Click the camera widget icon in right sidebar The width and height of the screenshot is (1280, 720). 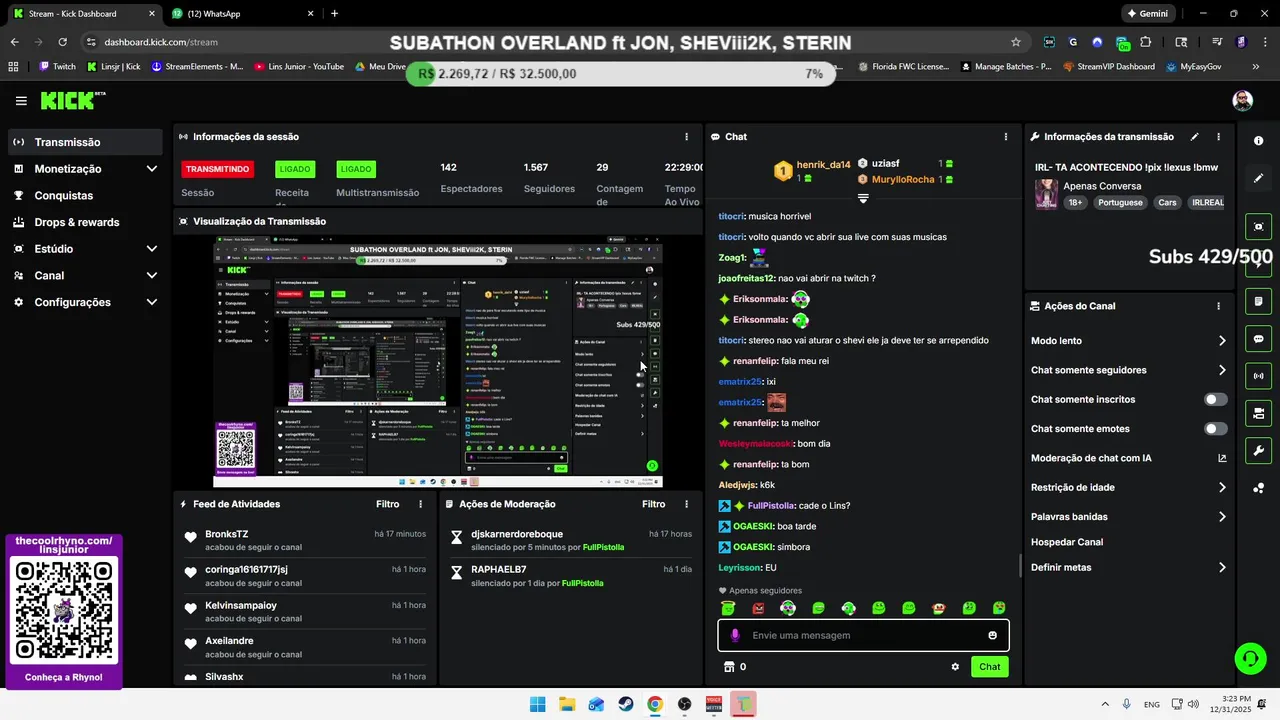1258,413
